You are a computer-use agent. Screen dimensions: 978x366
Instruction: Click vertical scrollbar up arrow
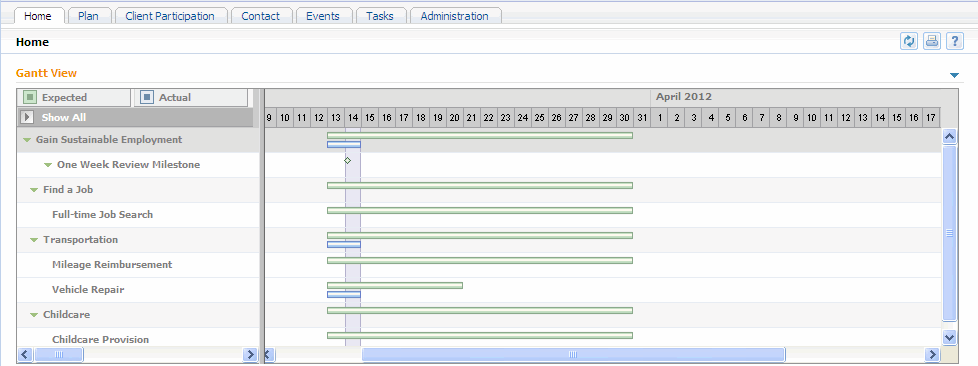949,136
